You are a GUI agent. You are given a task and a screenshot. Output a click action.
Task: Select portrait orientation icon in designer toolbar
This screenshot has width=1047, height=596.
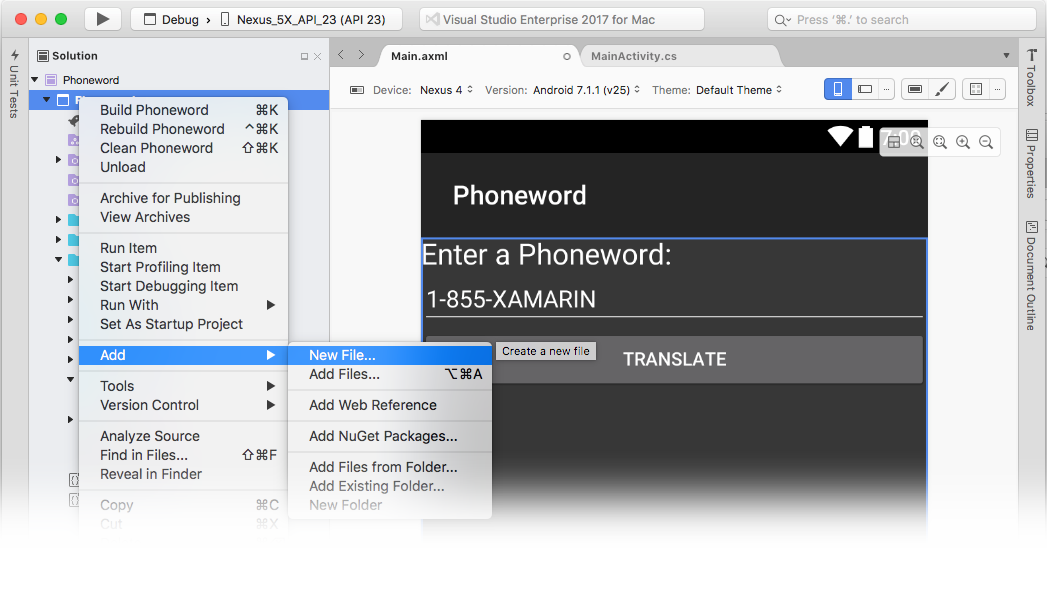coord(837,89)
